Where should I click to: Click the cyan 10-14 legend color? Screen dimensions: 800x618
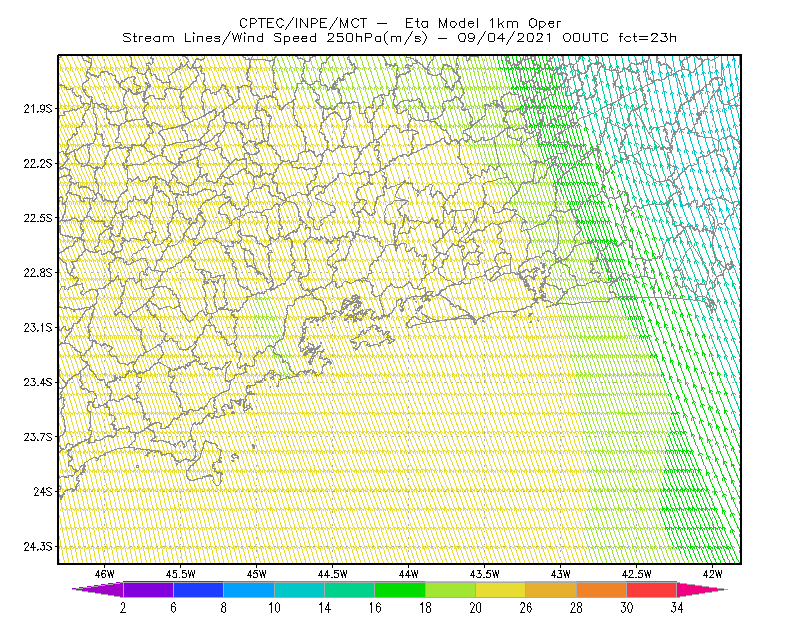click(299, 589)
